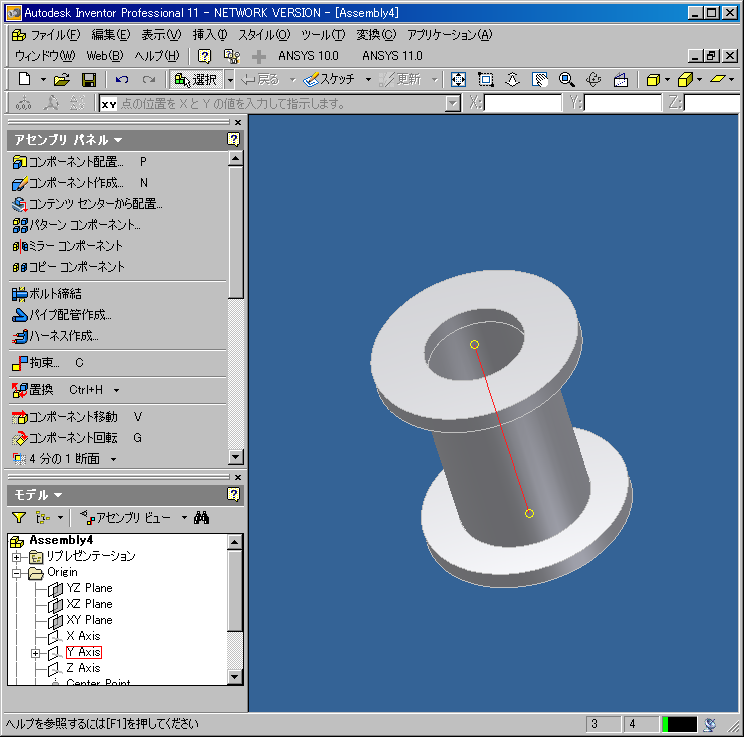Click the Save floppy disk icon

pyautogui.click(x=88, y=79)
